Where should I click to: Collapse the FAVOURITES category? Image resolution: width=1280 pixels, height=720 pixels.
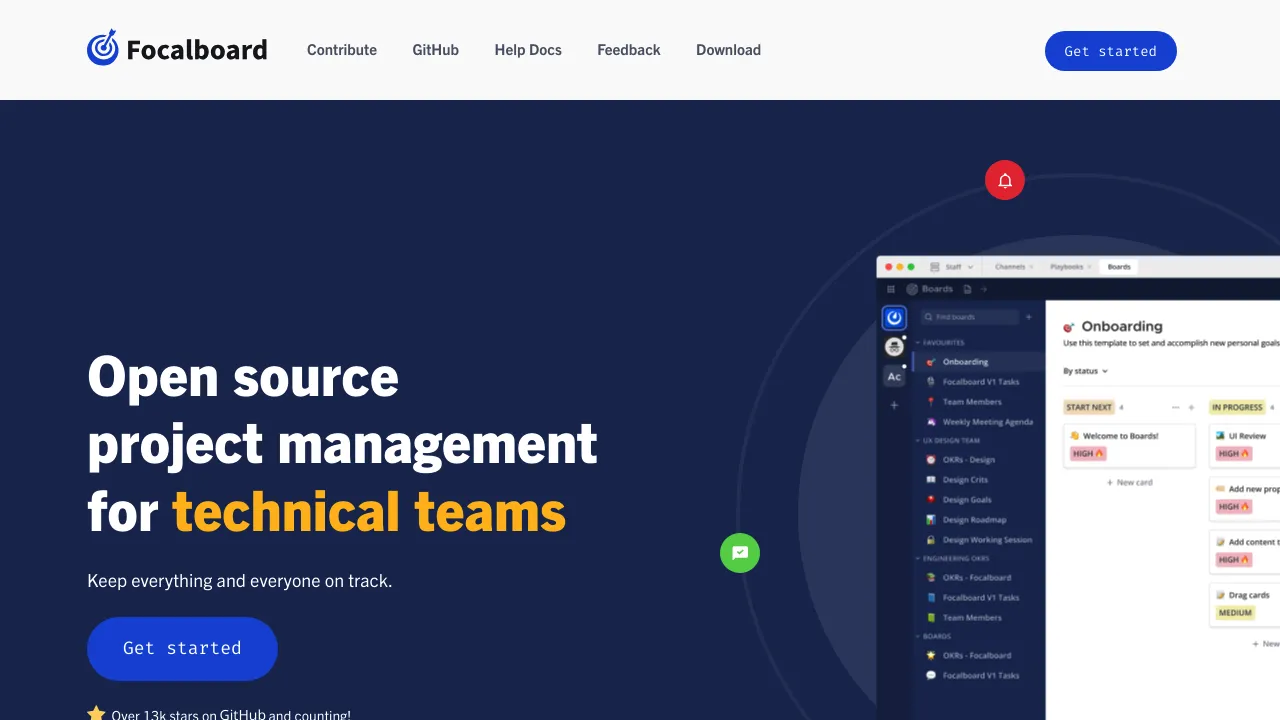tap(917, 342)
